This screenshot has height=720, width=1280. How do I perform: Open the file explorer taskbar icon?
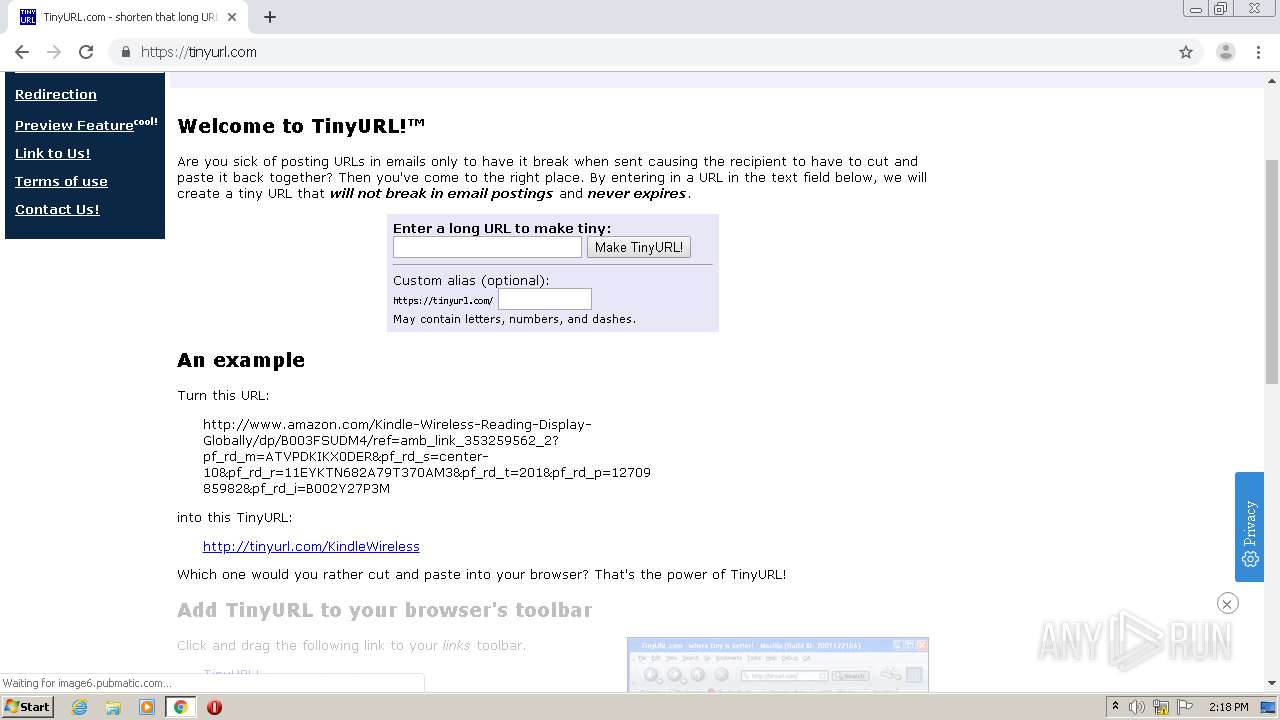(113, 707)
